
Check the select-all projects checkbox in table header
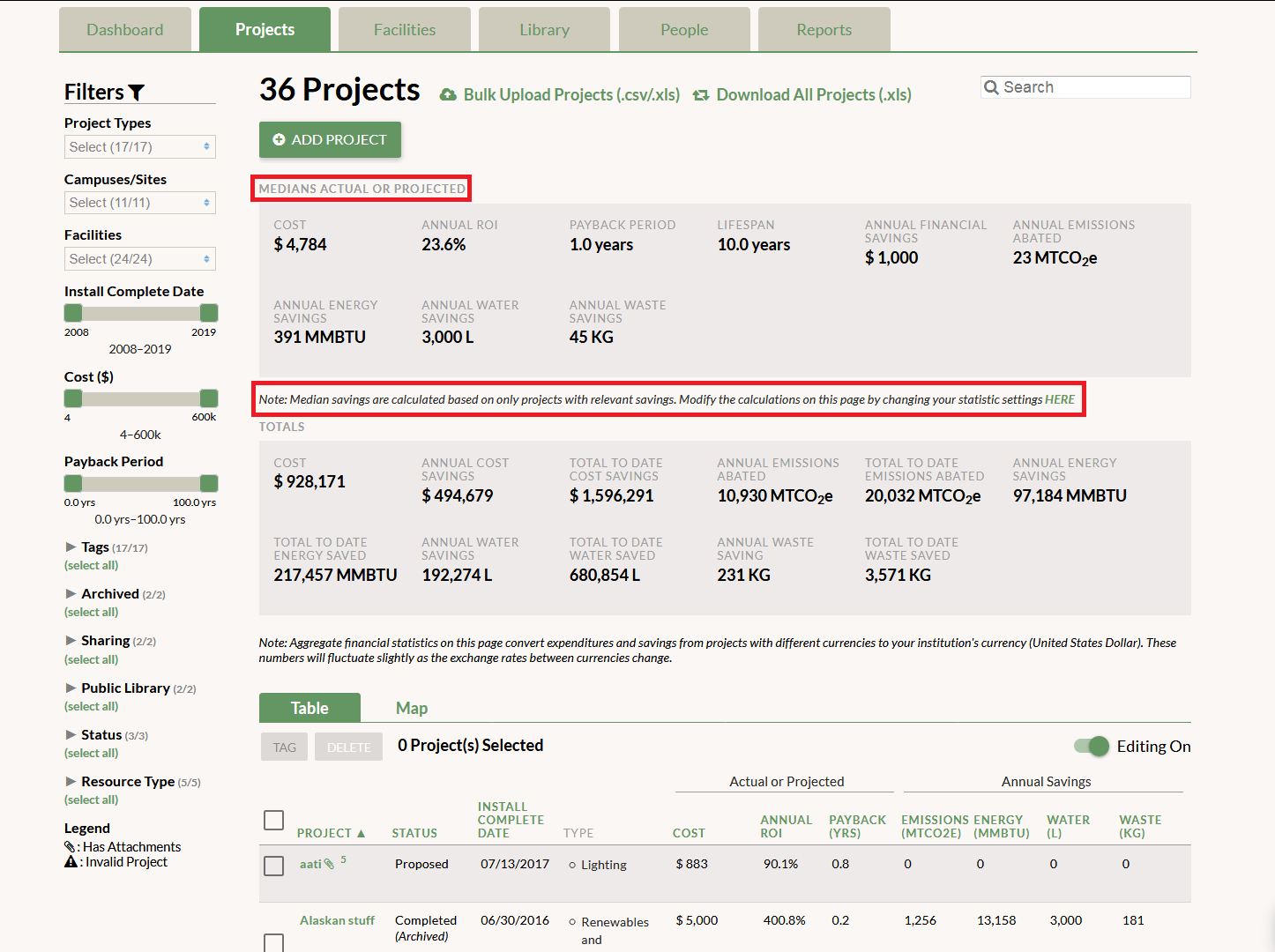click(x=274, y=821)
